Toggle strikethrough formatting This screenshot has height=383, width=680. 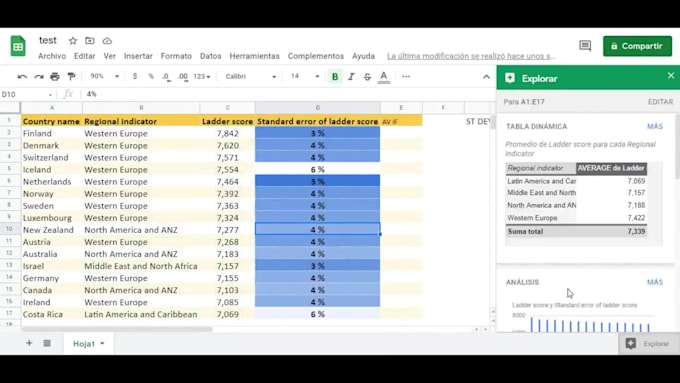(367, 77)
